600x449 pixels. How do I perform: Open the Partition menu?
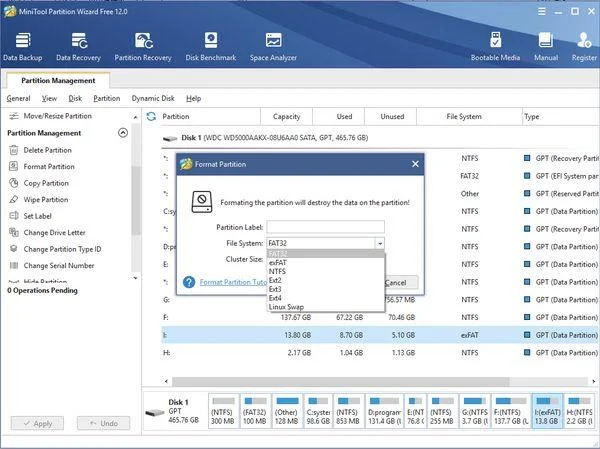[x=107, y=98]
